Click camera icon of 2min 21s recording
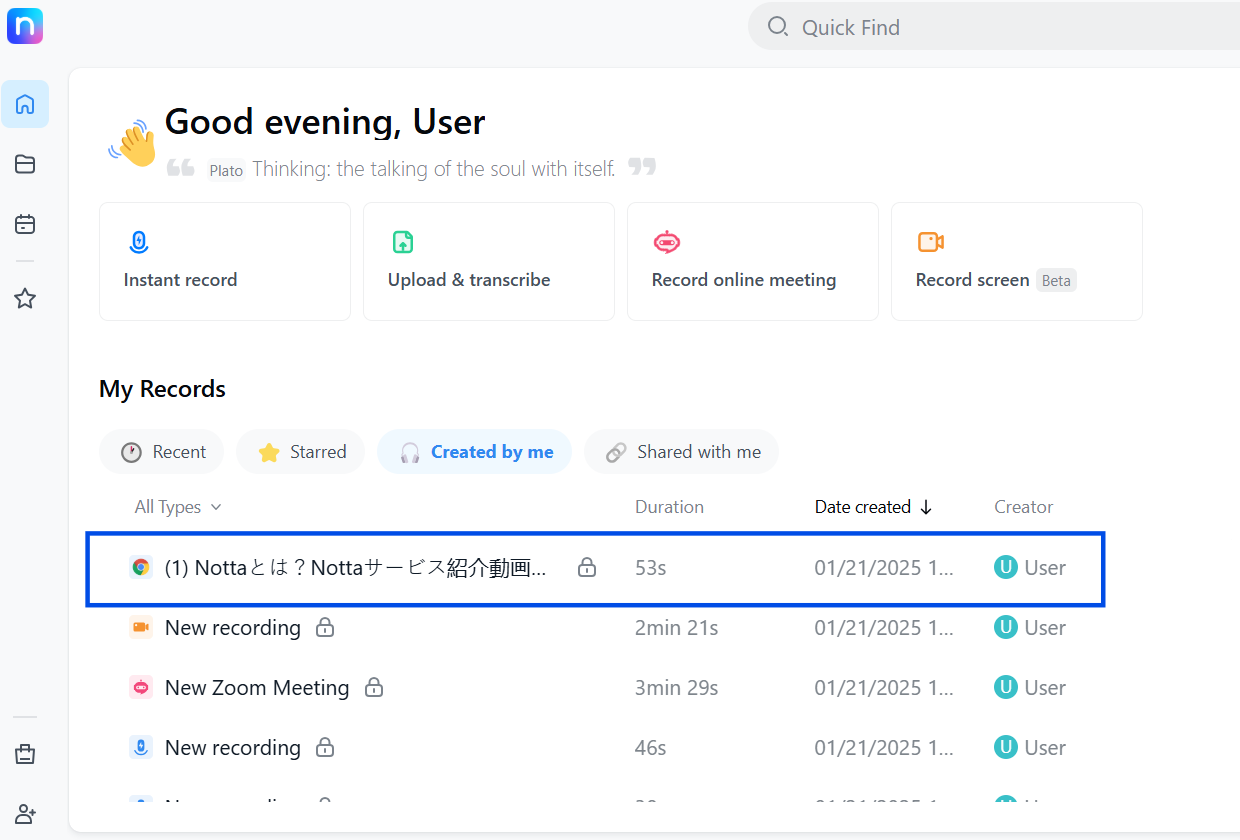 [x=141, y=628]
